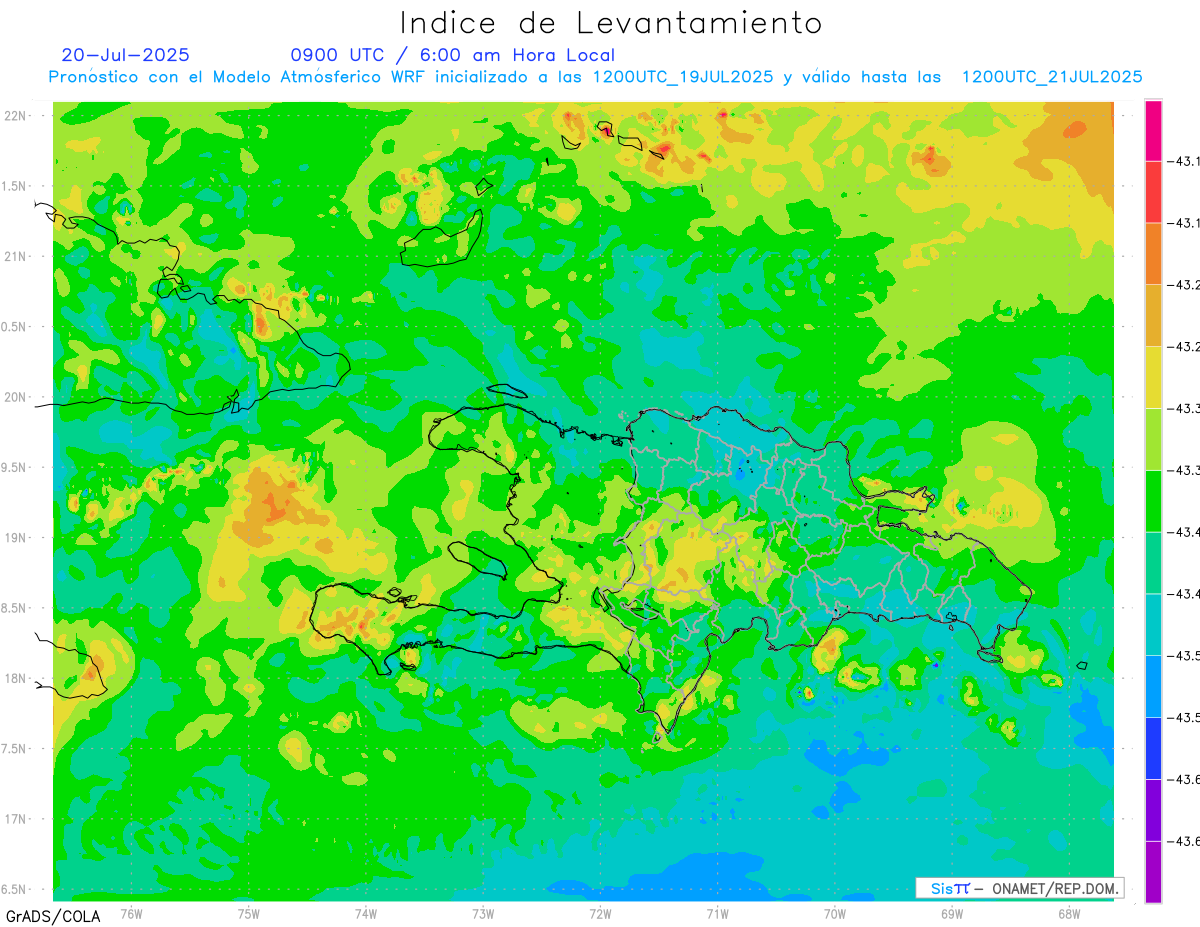Click the truncated "6.5N" latitude label

point(13,890)
